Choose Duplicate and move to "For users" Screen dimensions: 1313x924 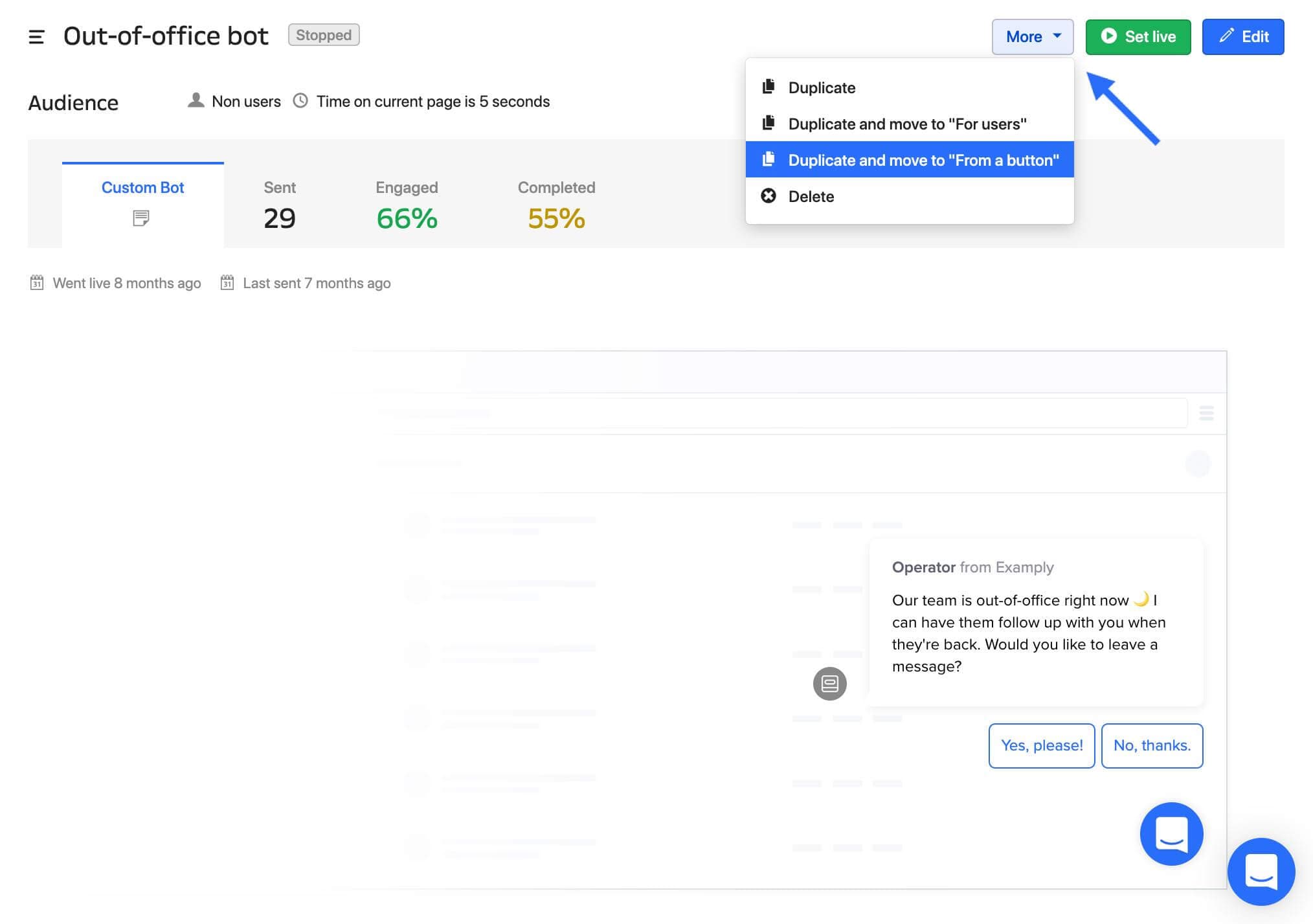coord(910,124)
